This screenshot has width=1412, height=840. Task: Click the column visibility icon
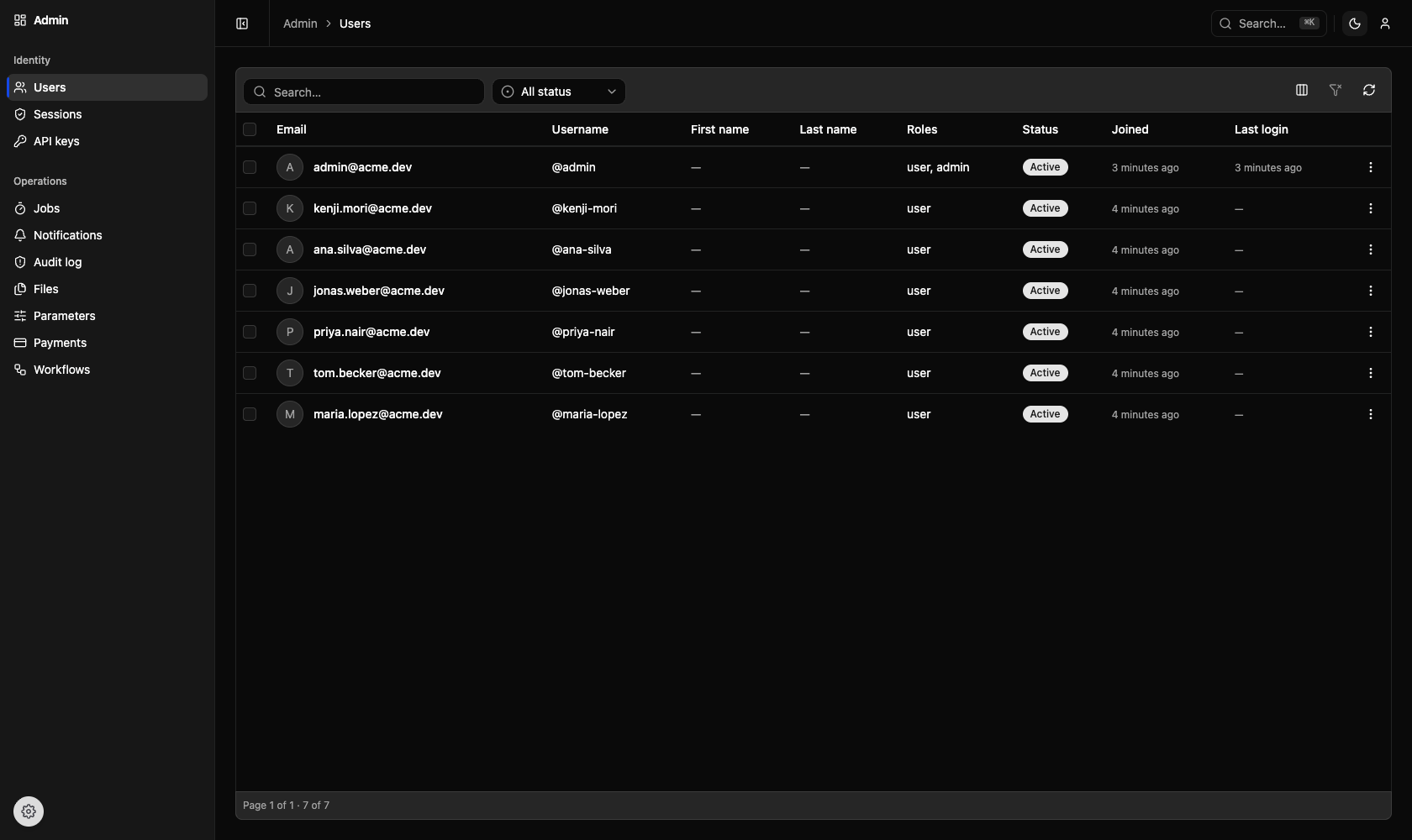click(1302, 90)
